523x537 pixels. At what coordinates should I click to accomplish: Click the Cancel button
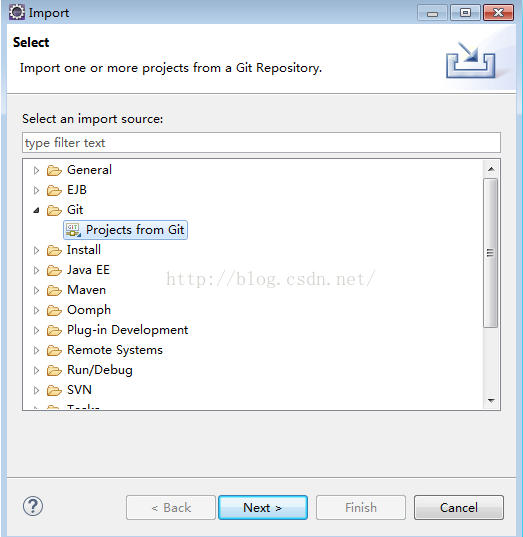pos(459,507)
